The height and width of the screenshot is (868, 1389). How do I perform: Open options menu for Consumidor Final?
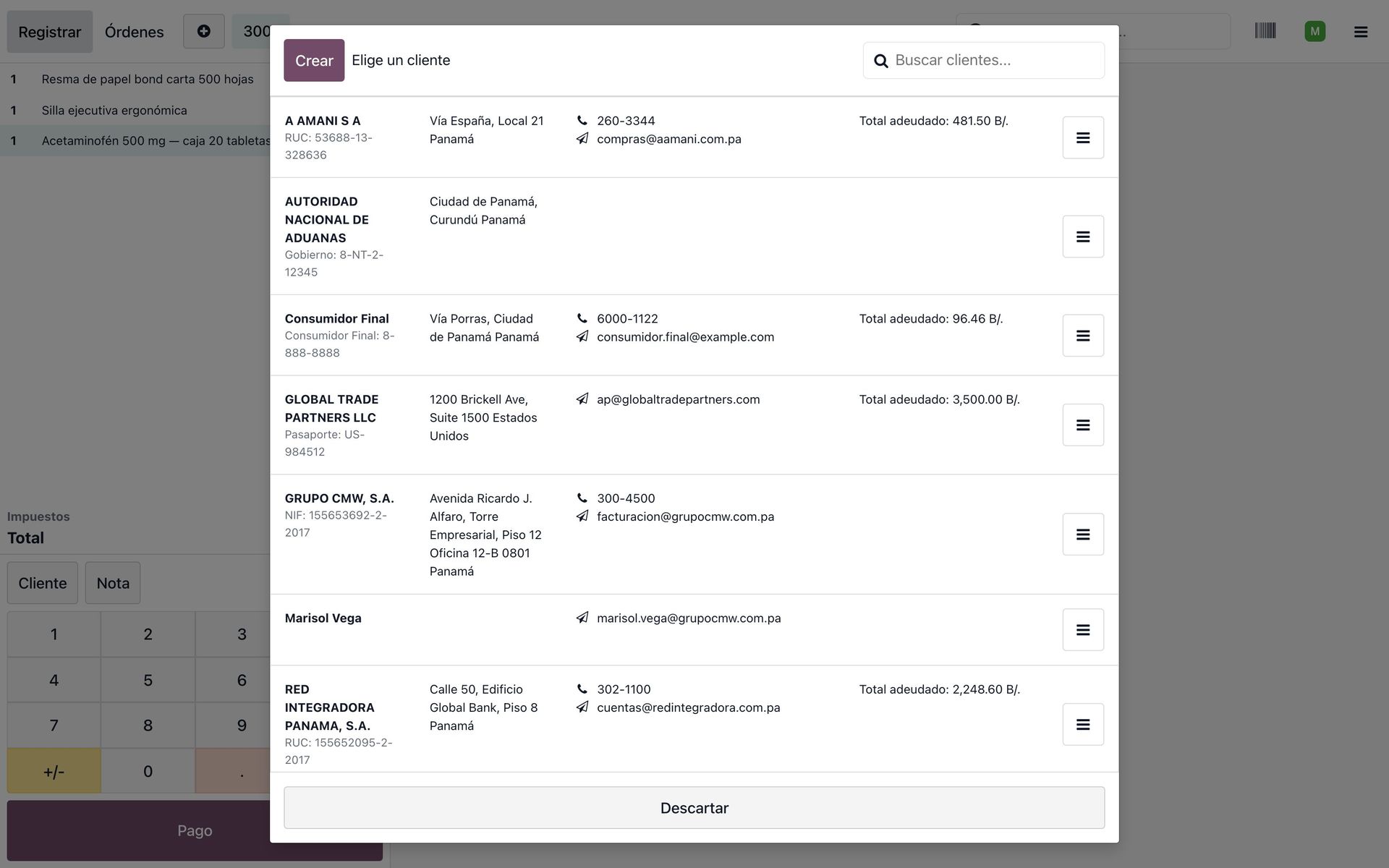coord(1083,336)
